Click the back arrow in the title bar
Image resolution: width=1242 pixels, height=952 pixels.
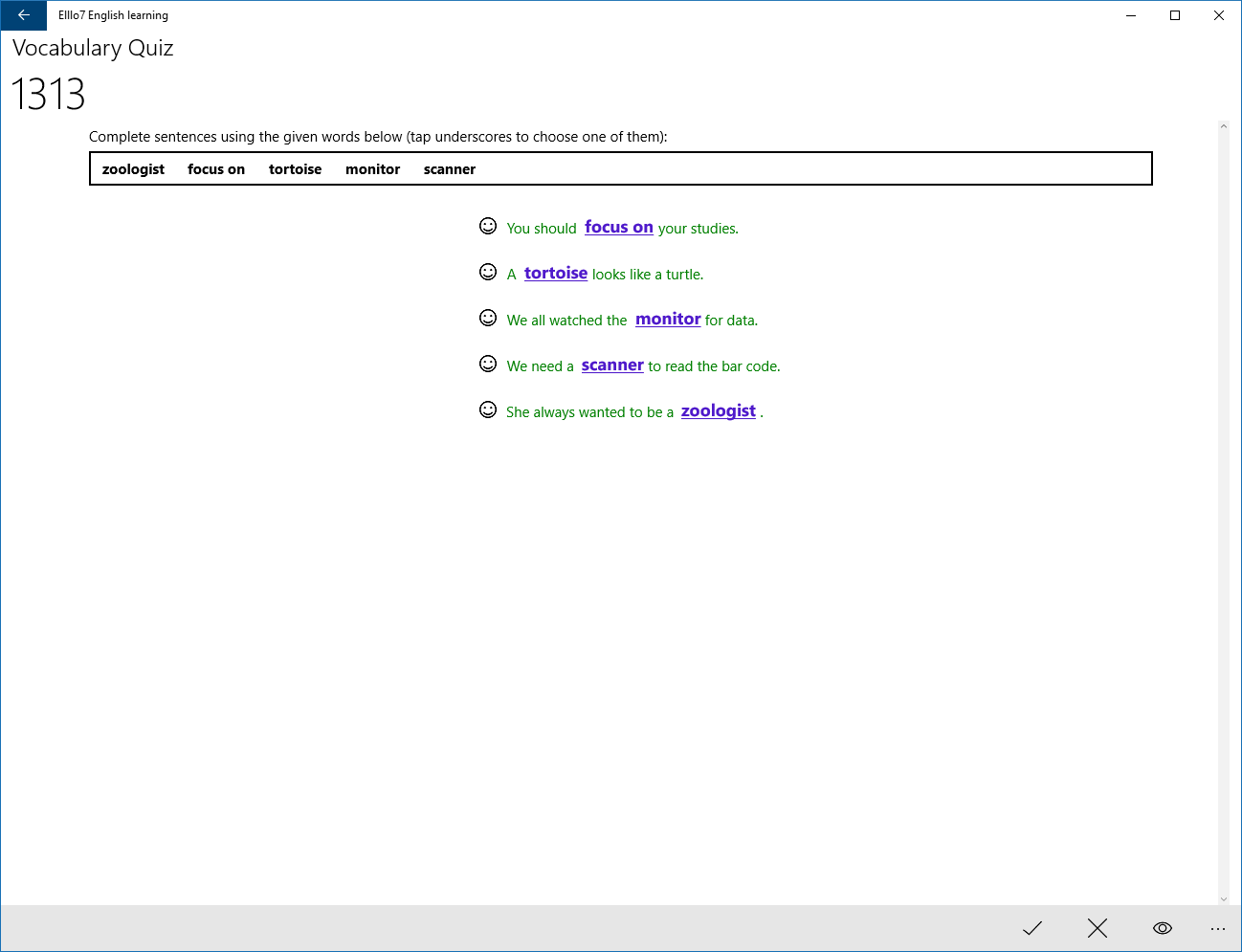[23, 15]
